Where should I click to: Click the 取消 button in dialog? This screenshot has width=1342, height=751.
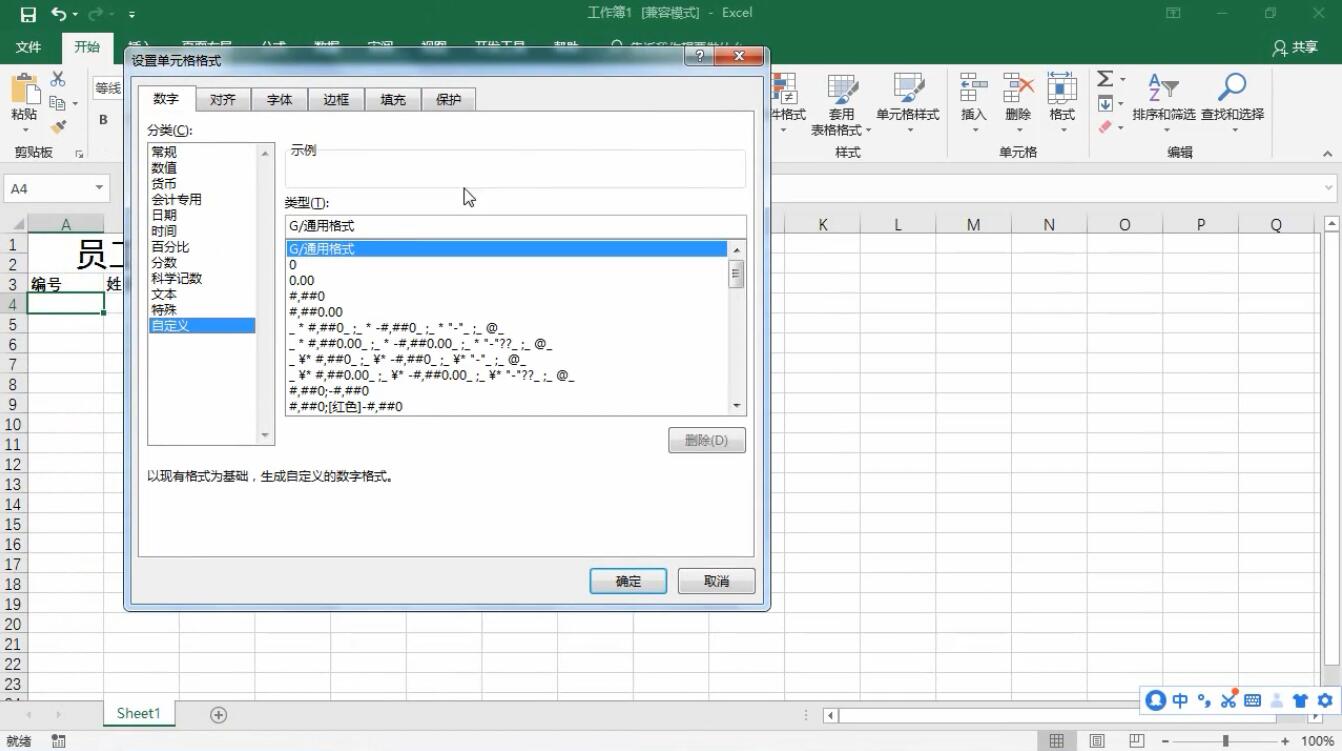pos(716,581)
